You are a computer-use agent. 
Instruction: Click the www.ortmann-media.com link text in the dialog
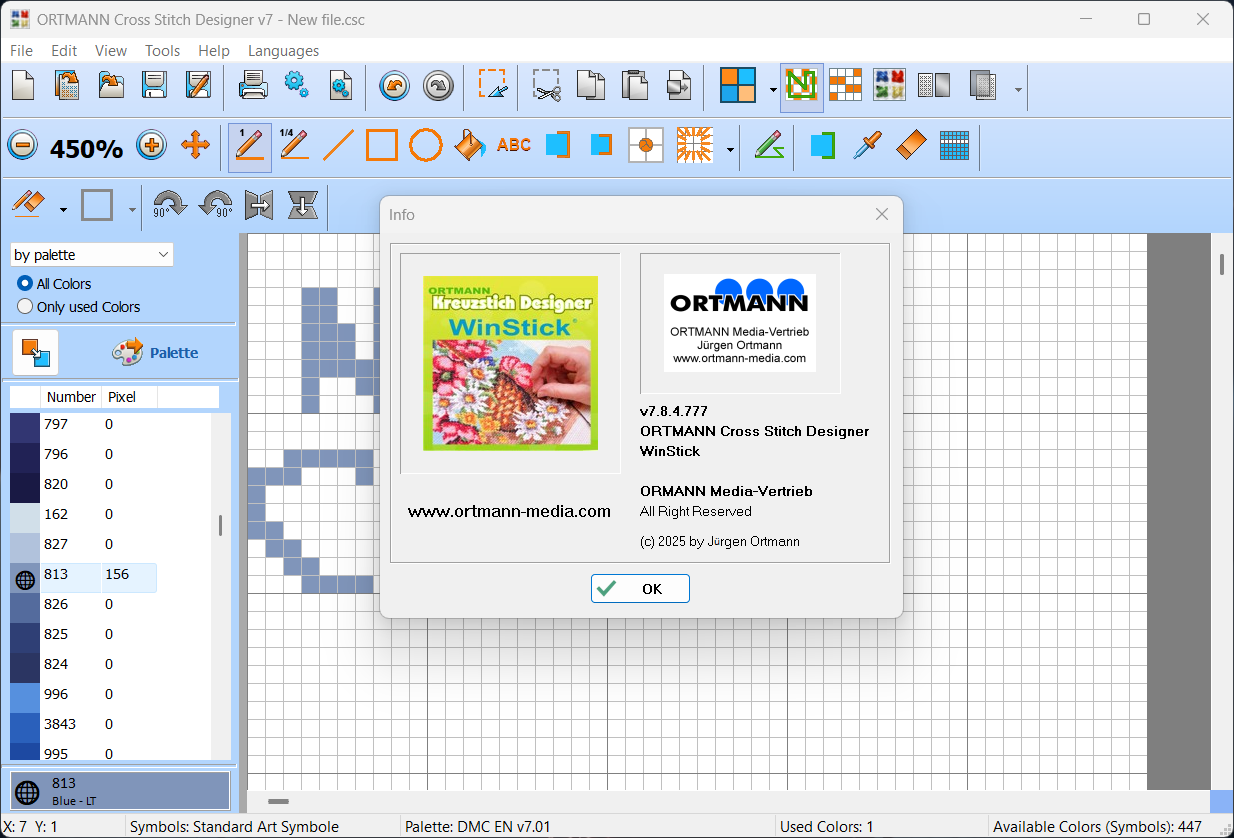[x=509, y=511]
